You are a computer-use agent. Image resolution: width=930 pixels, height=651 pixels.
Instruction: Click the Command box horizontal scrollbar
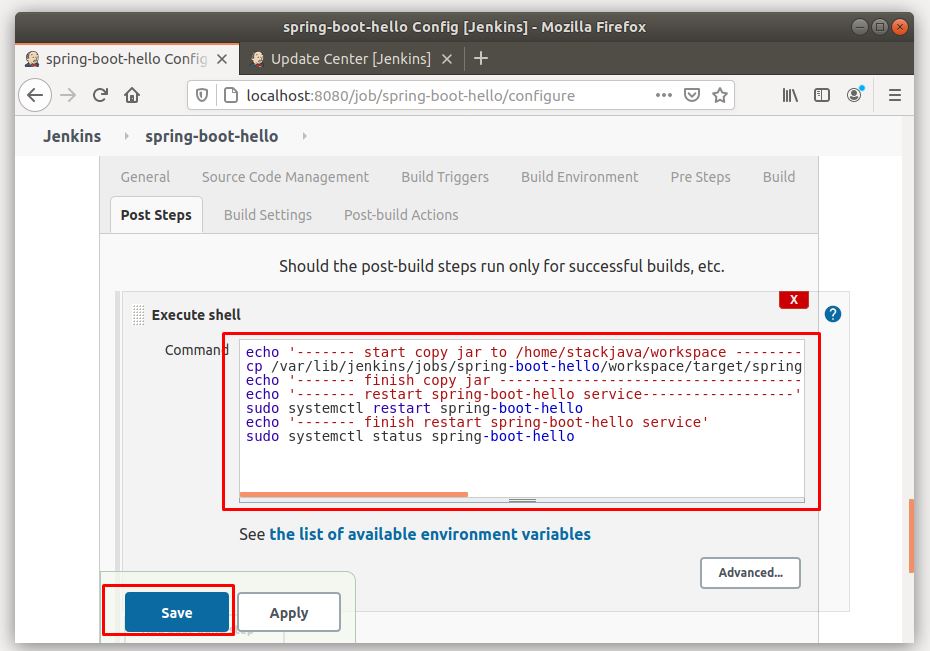coord(353,494)
